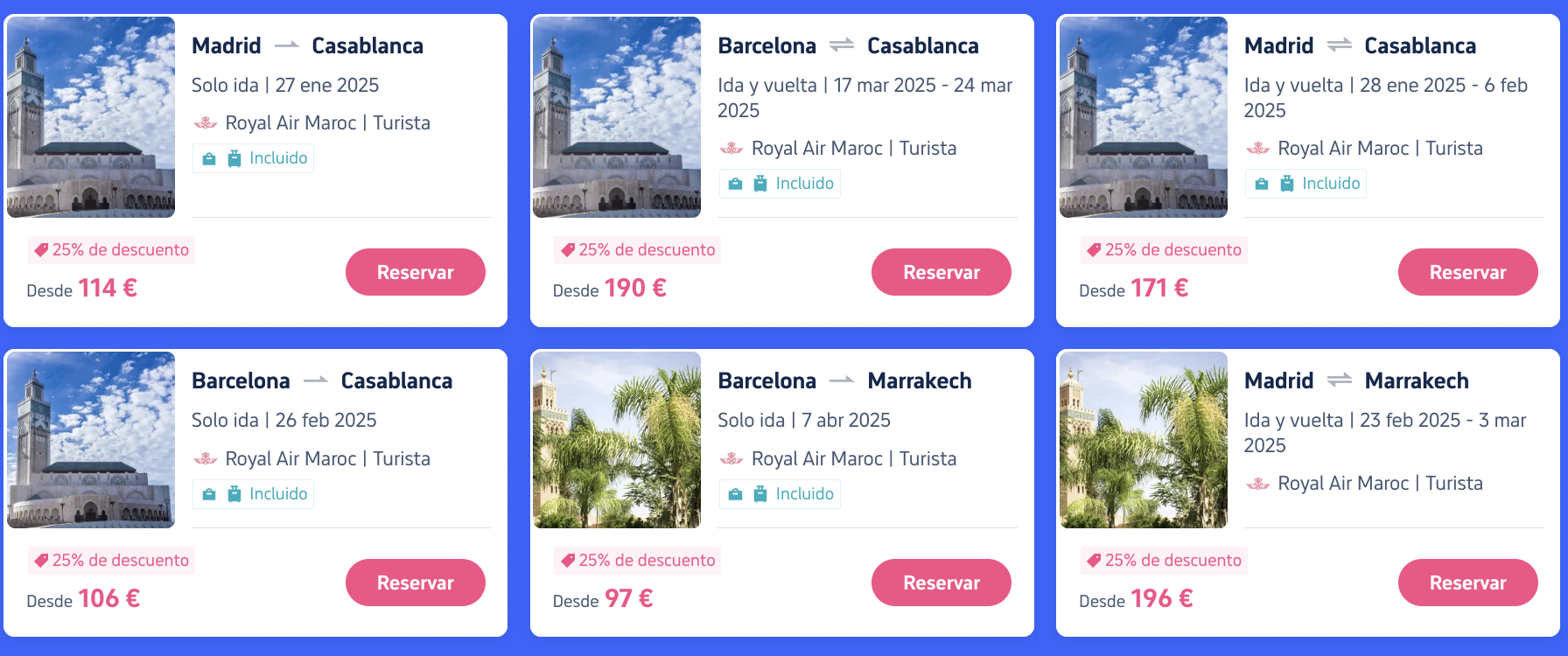Click the Royal Air Maroc logo in Madrid–Marrakech card

[1257, 483]
